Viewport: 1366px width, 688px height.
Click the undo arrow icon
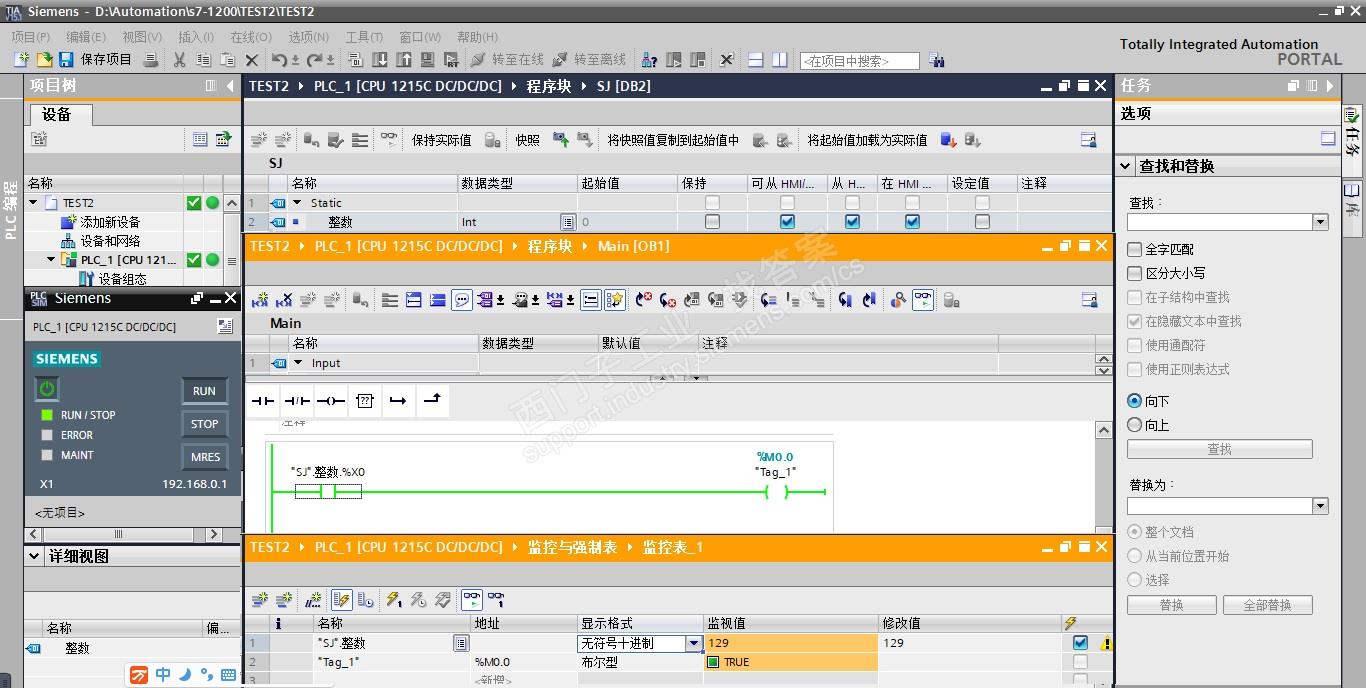pyautogui.click(x=279, y=60)
